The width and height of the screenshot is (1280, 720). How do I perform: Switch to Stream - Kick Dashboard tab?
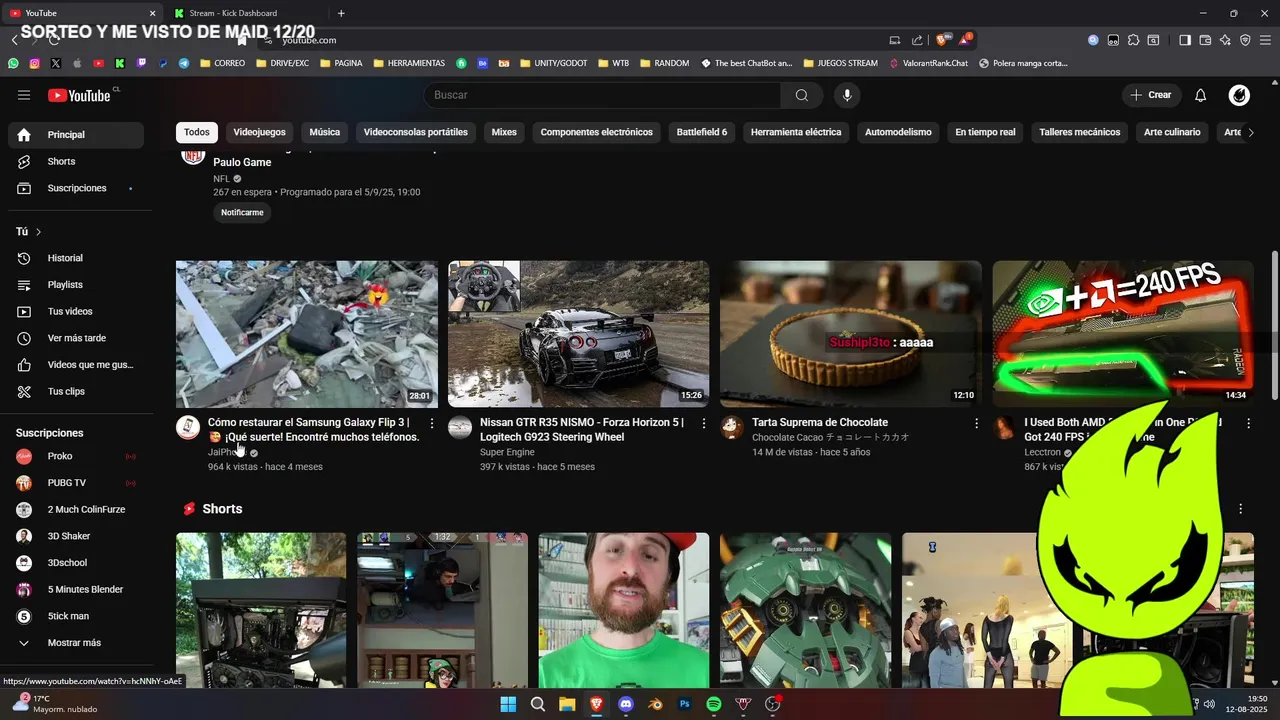[x=245, y=13]
